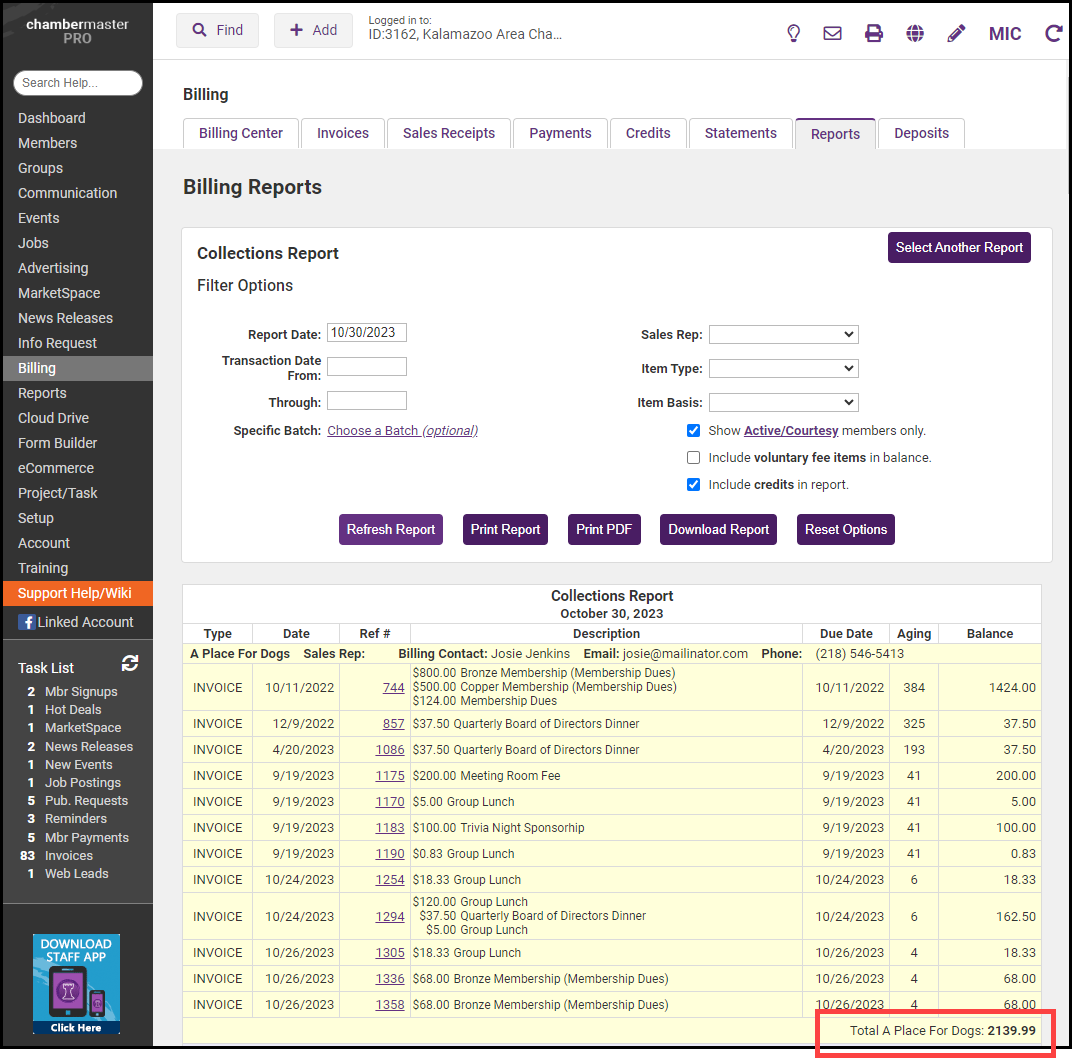Viewport: 1072px width, 1058px height.
Task: Open the Item Basis dropdown
Action: pos(783,403)
